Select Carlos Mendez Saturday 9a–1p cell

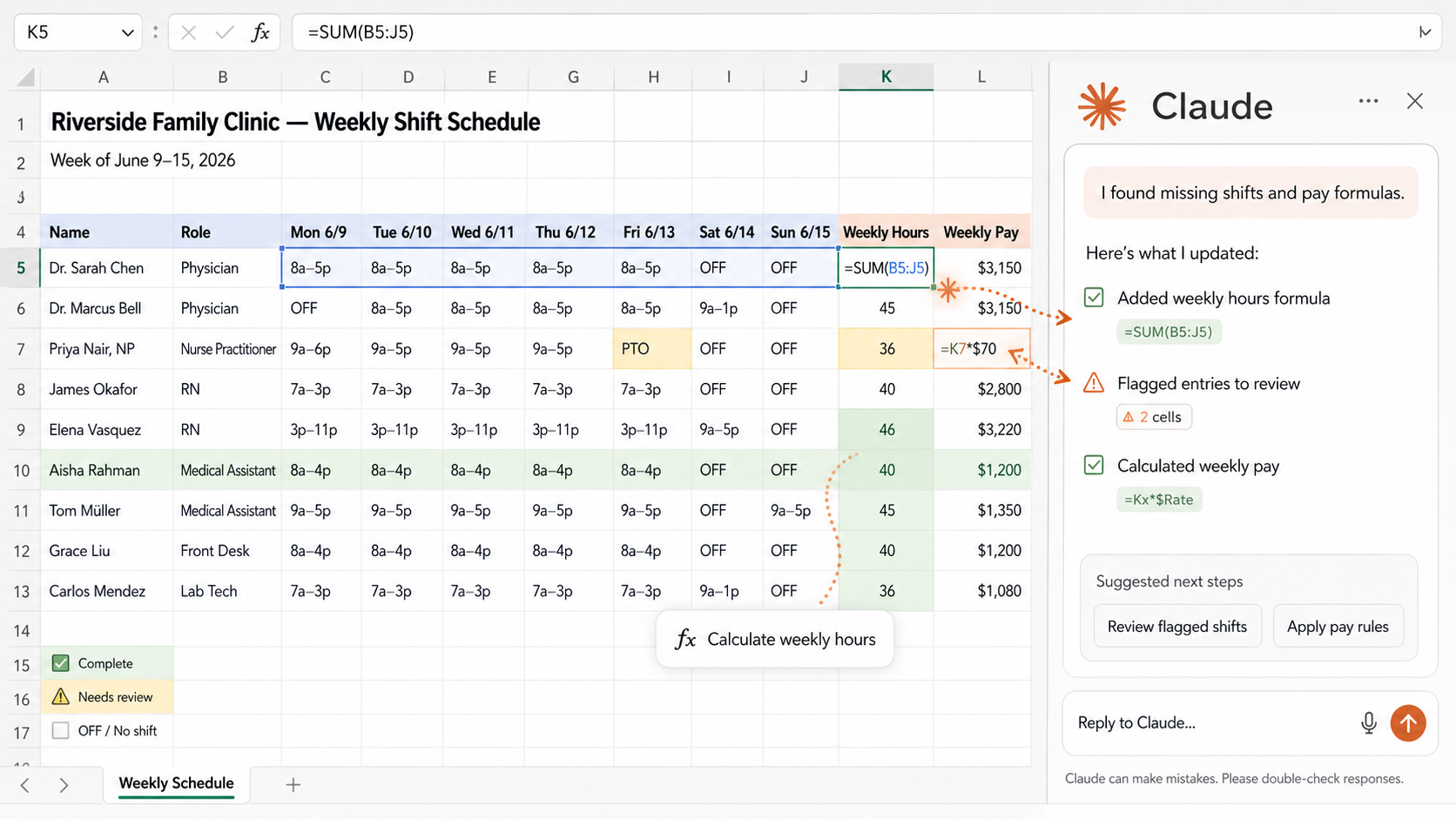(x=728, y=591)
